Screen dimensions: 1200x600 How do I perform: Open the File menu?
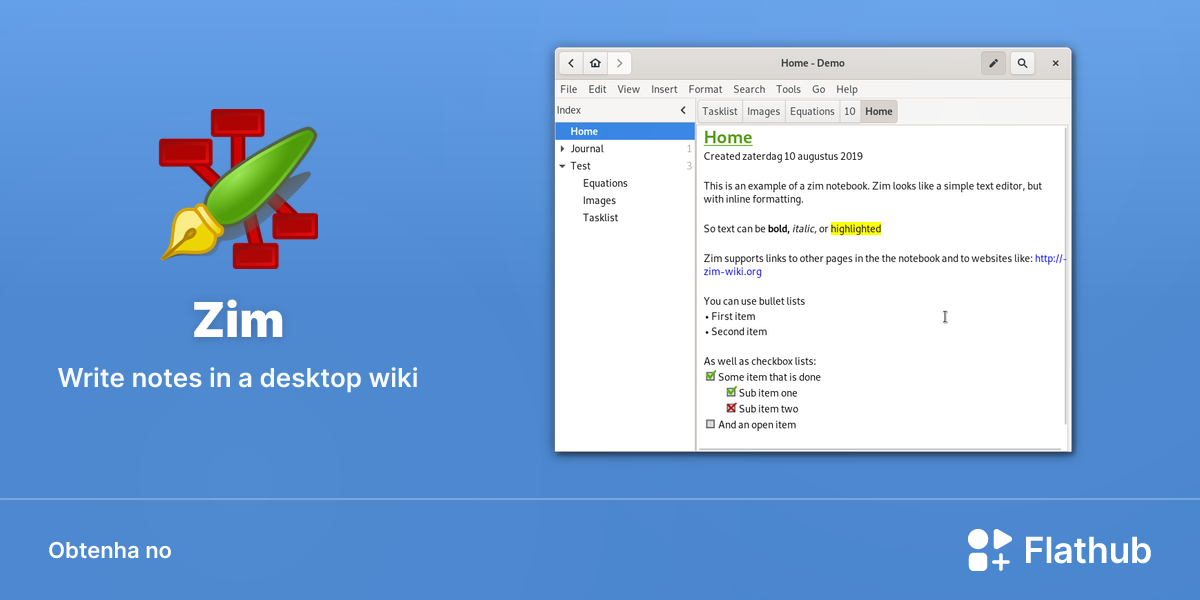pos(569,89)
